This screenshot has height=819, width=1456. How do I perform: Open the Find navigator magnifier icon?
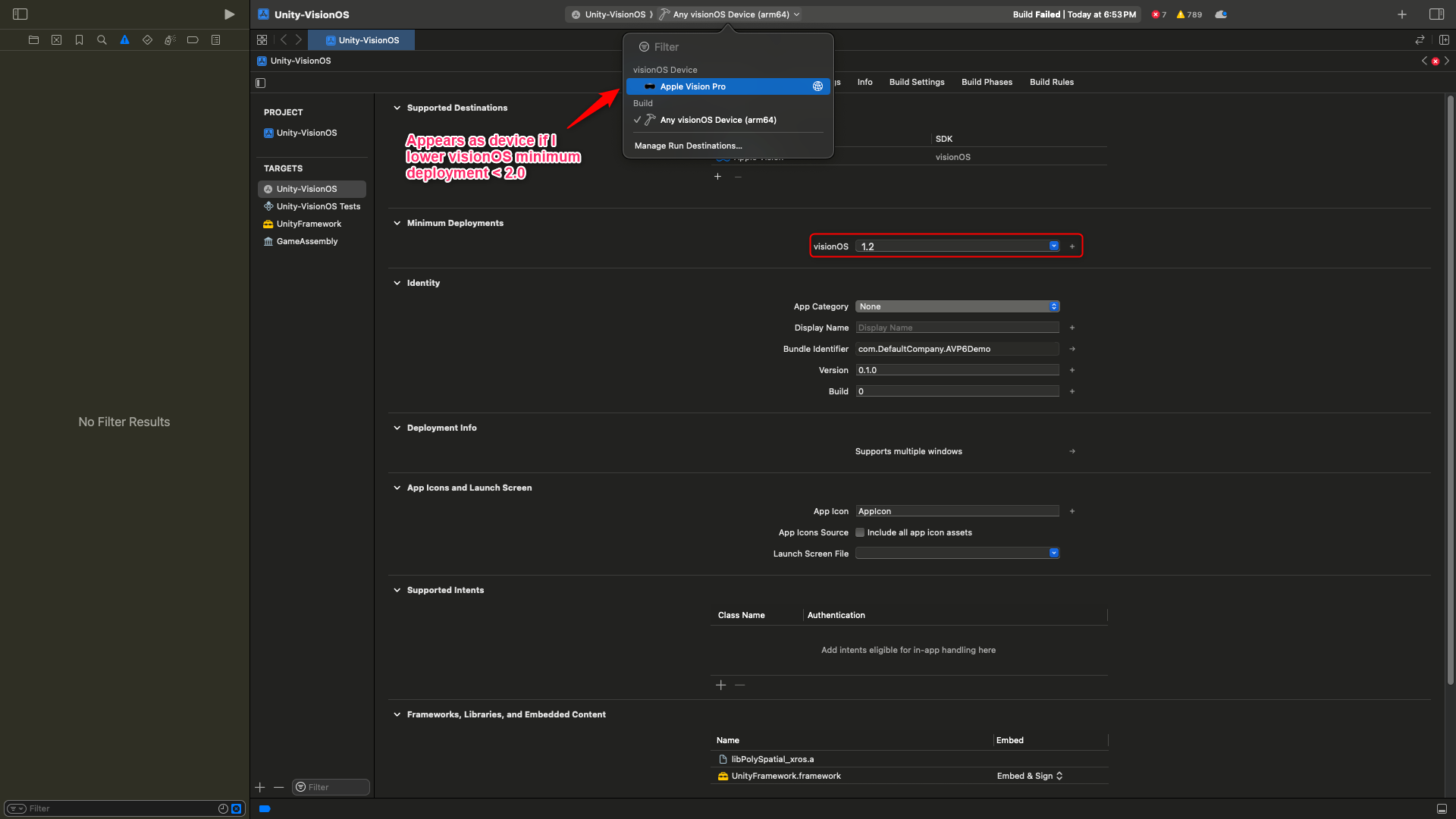(102, 40)
